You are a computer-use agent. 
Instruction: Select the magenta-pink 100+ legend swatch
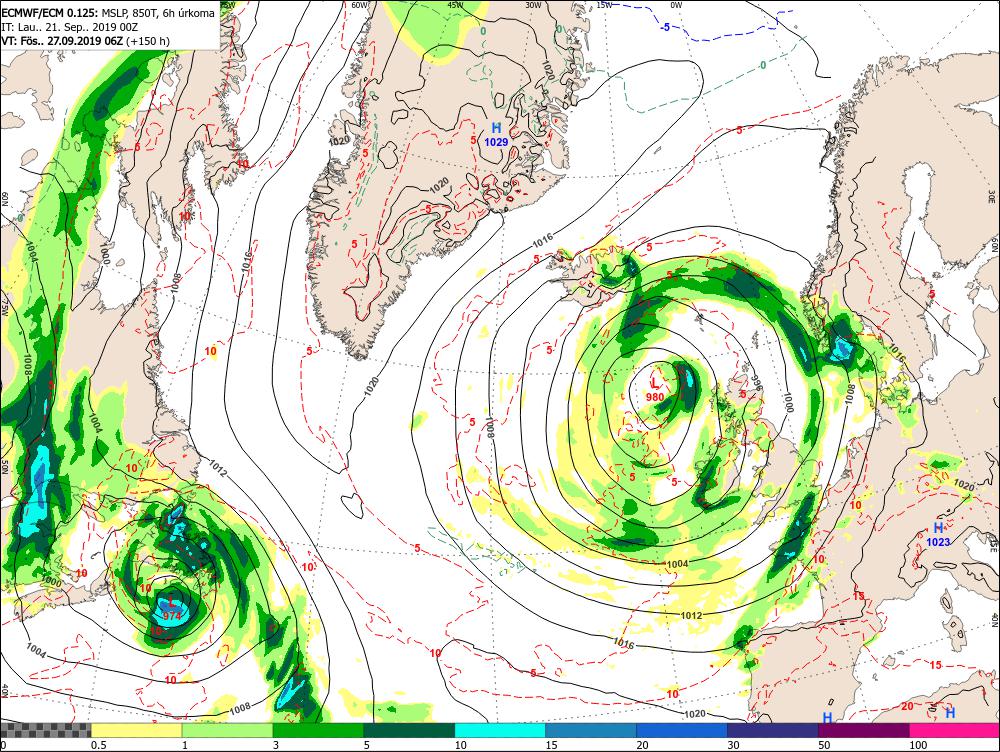click(x=954, y=730)
